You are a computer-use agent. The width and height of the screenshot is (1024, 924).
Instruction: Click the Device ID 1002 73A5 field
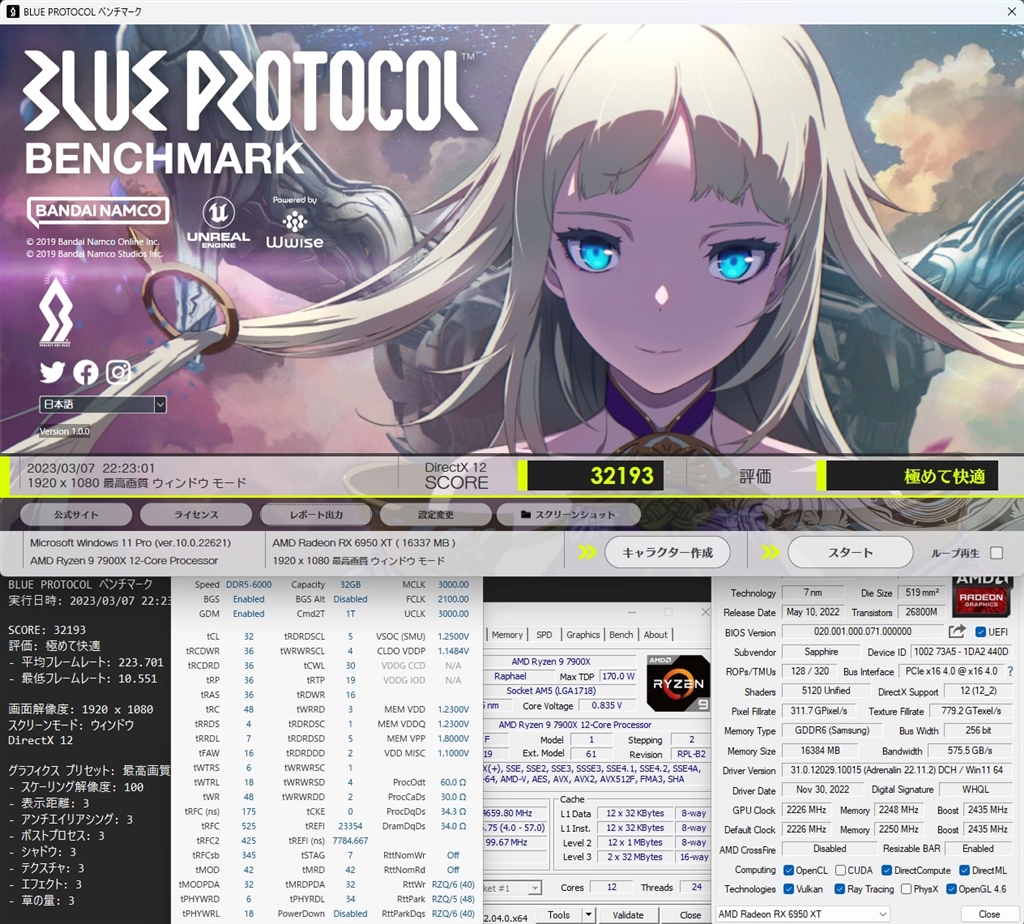[x=961, y=652]
